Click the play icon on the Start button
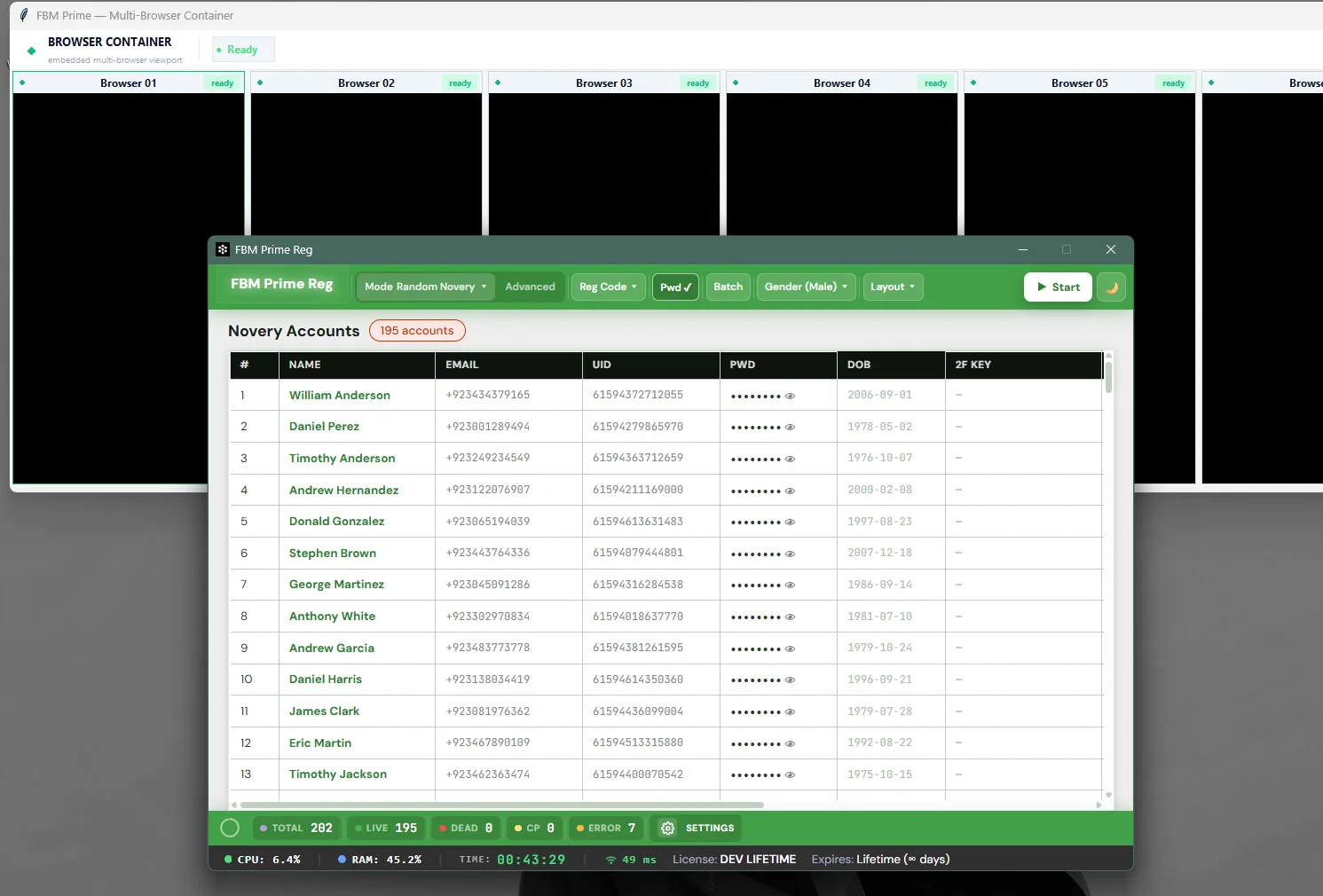The height and width of the screenshot is (896, 1323). coord(1042,287)
